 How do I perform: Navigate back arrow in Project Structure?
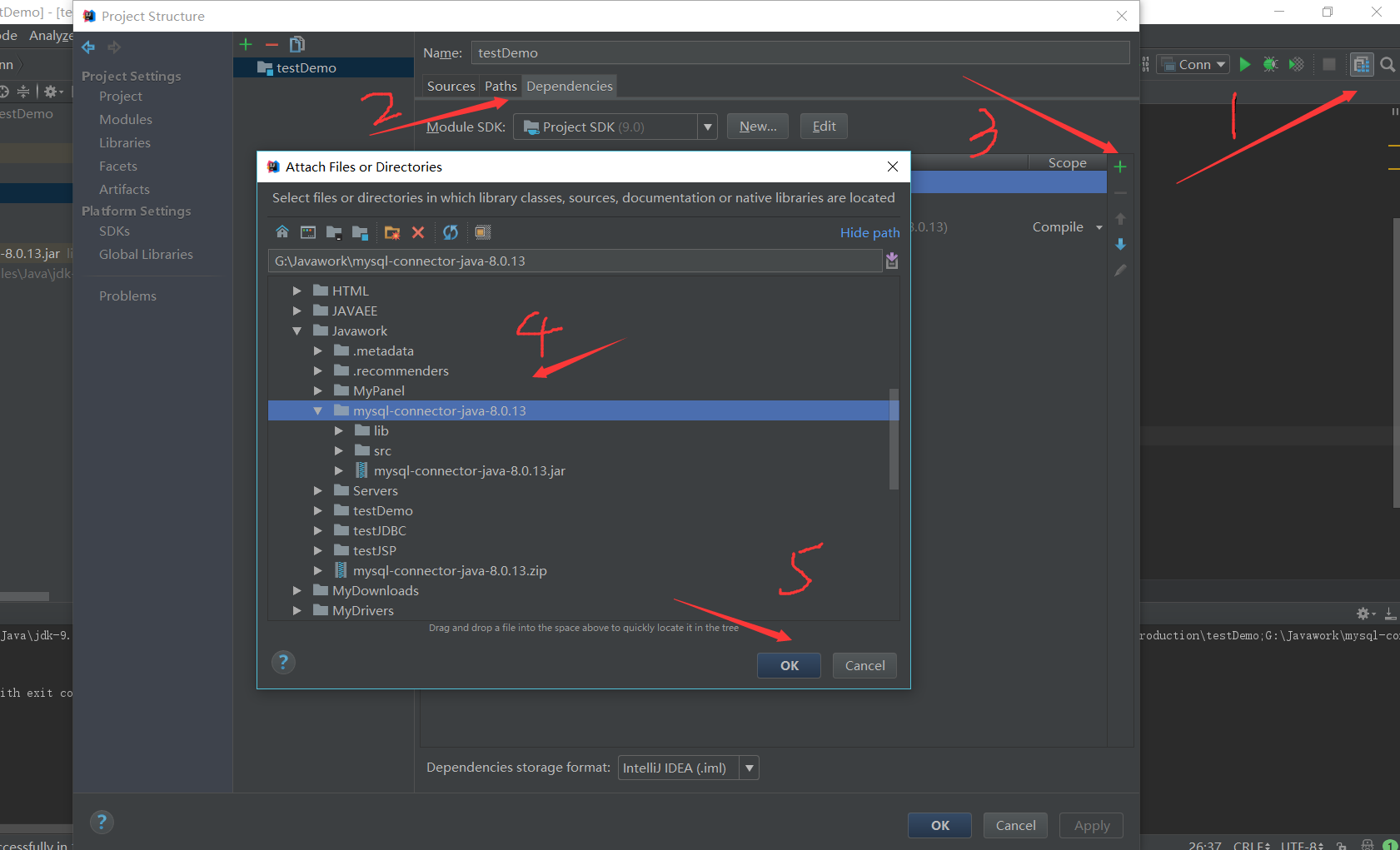point(88,47)
